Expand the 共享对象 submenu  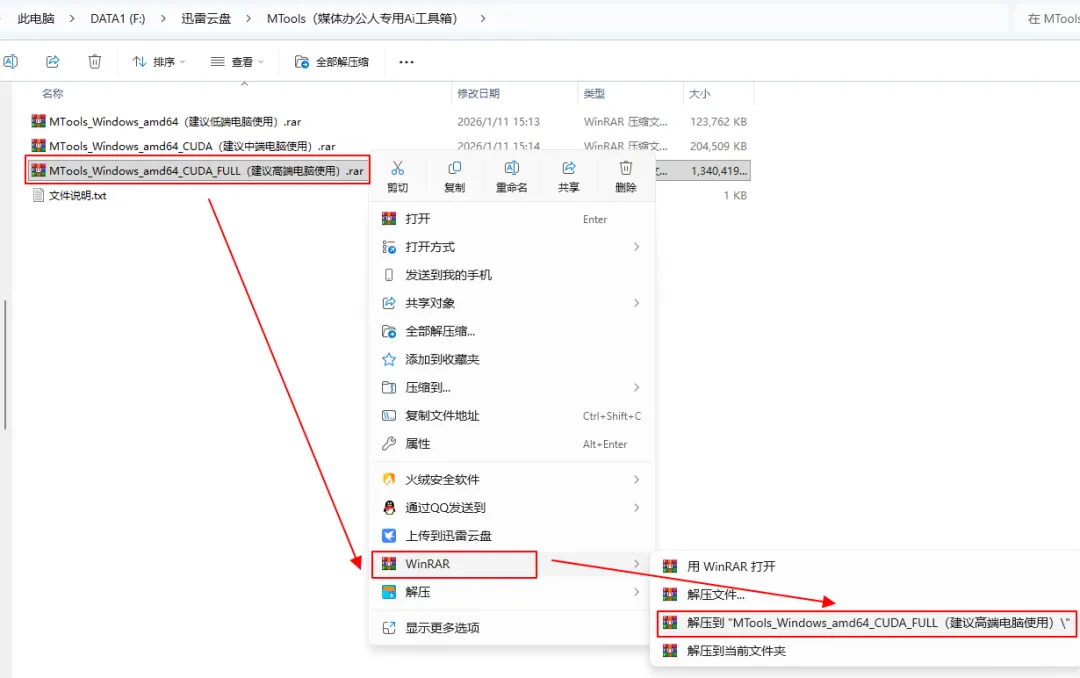pos(512,303)
